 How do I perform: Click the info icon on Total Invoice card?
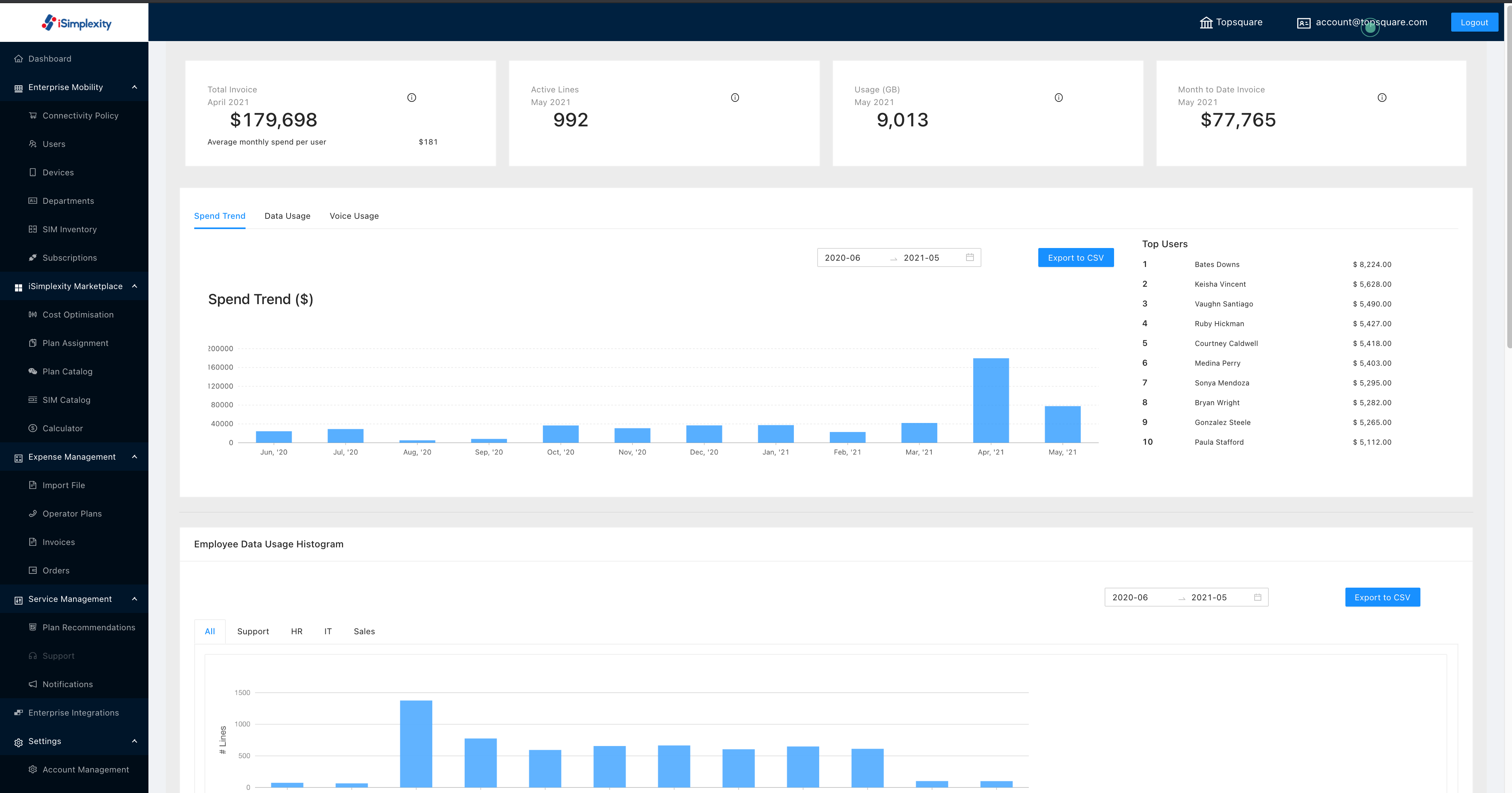coord(411,98)
